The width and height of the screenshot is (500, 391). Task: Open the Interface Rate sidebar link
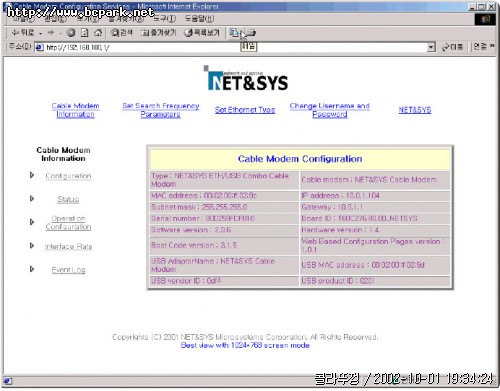pyautogui.click(x=68, y=246)
